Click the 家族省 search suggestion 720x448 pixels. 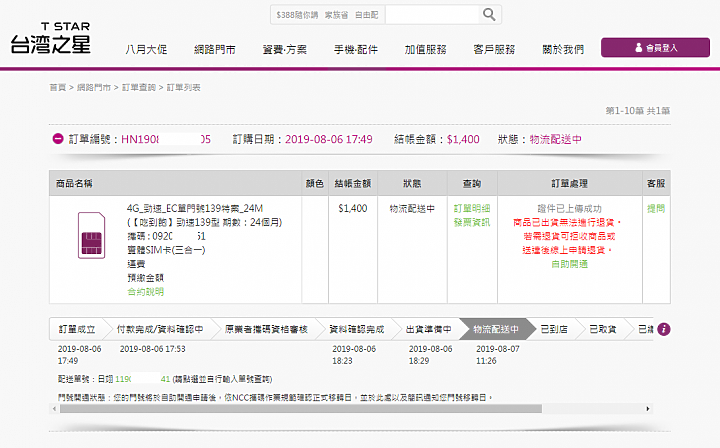[x=337, y=15]
